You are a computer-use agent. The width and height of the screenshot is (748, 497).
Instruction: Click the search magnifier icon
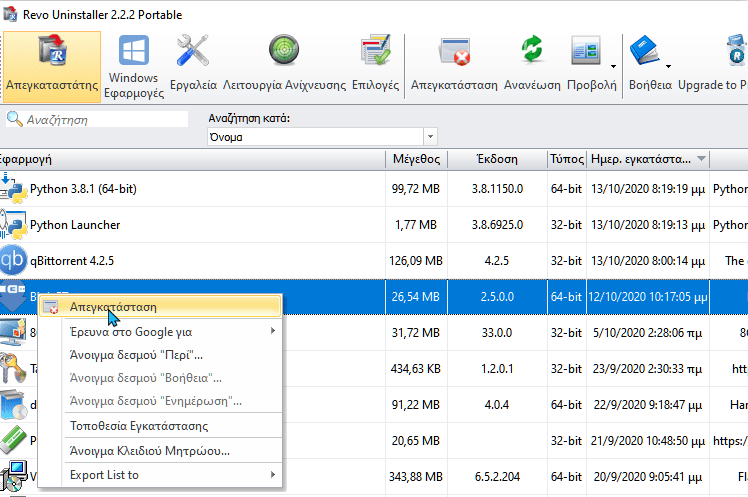pos(15,119)
